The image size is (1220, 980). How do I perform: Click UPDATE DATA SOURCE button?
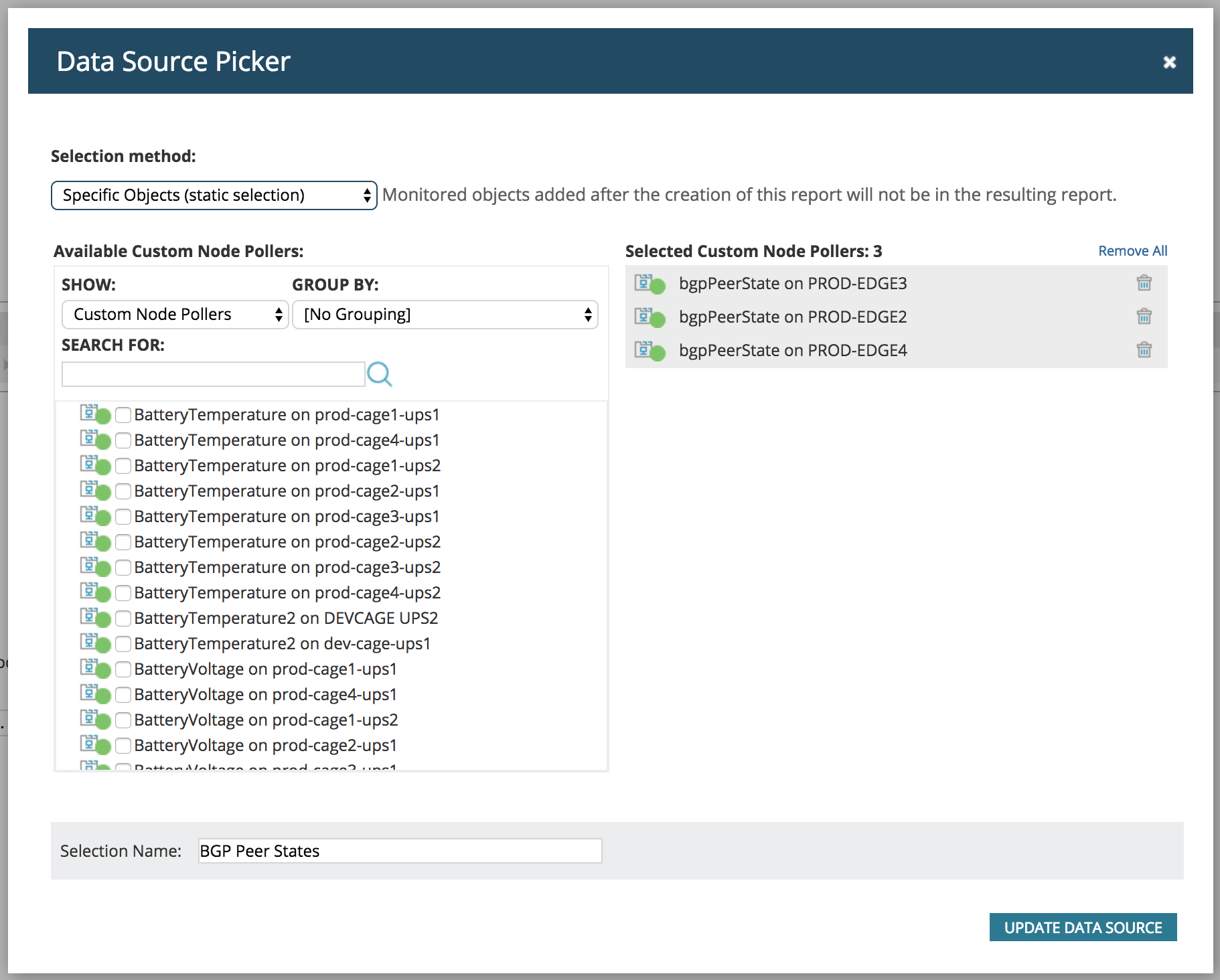pyautogui.click(x=1083, y=927)
